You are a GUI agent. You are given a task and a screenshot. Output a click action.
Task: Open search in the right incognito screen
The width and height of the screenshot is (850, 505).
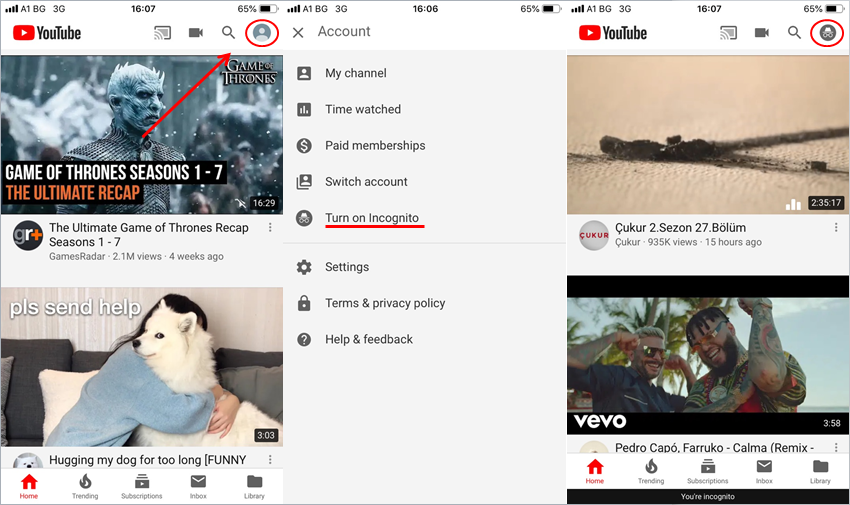point(794,33)
